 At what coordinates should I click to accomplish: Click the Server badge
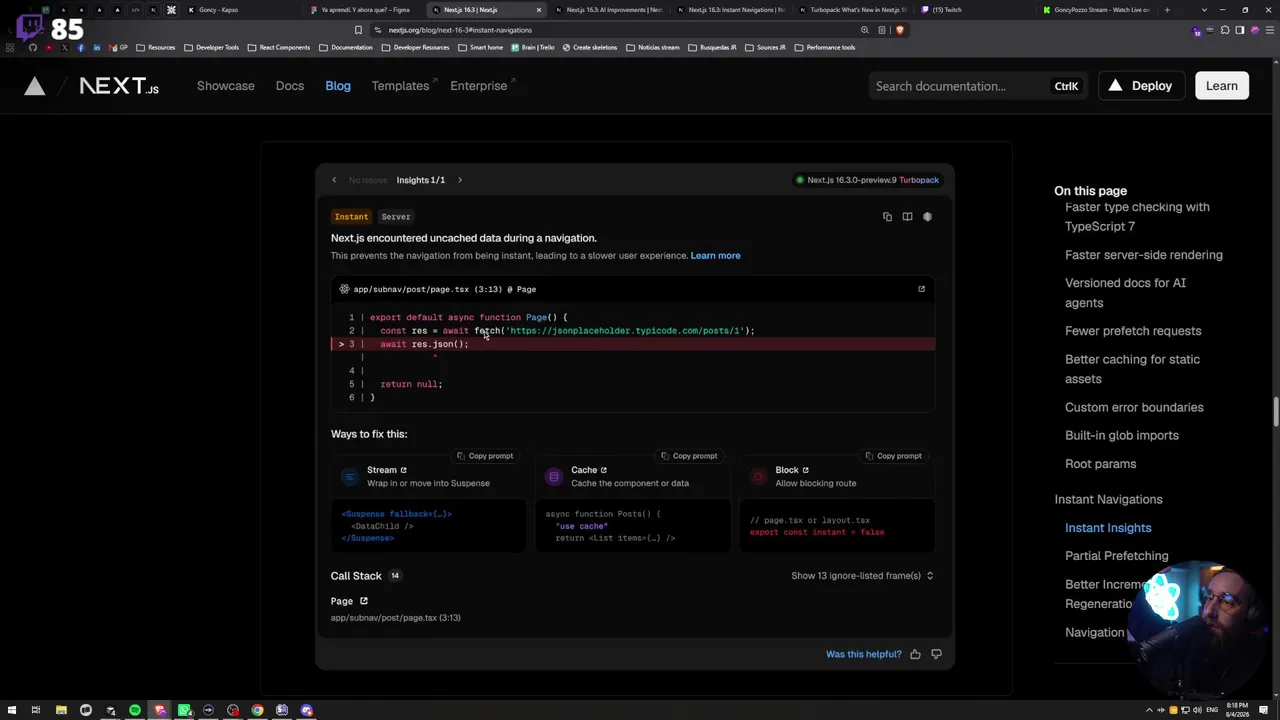click(396, 217)
